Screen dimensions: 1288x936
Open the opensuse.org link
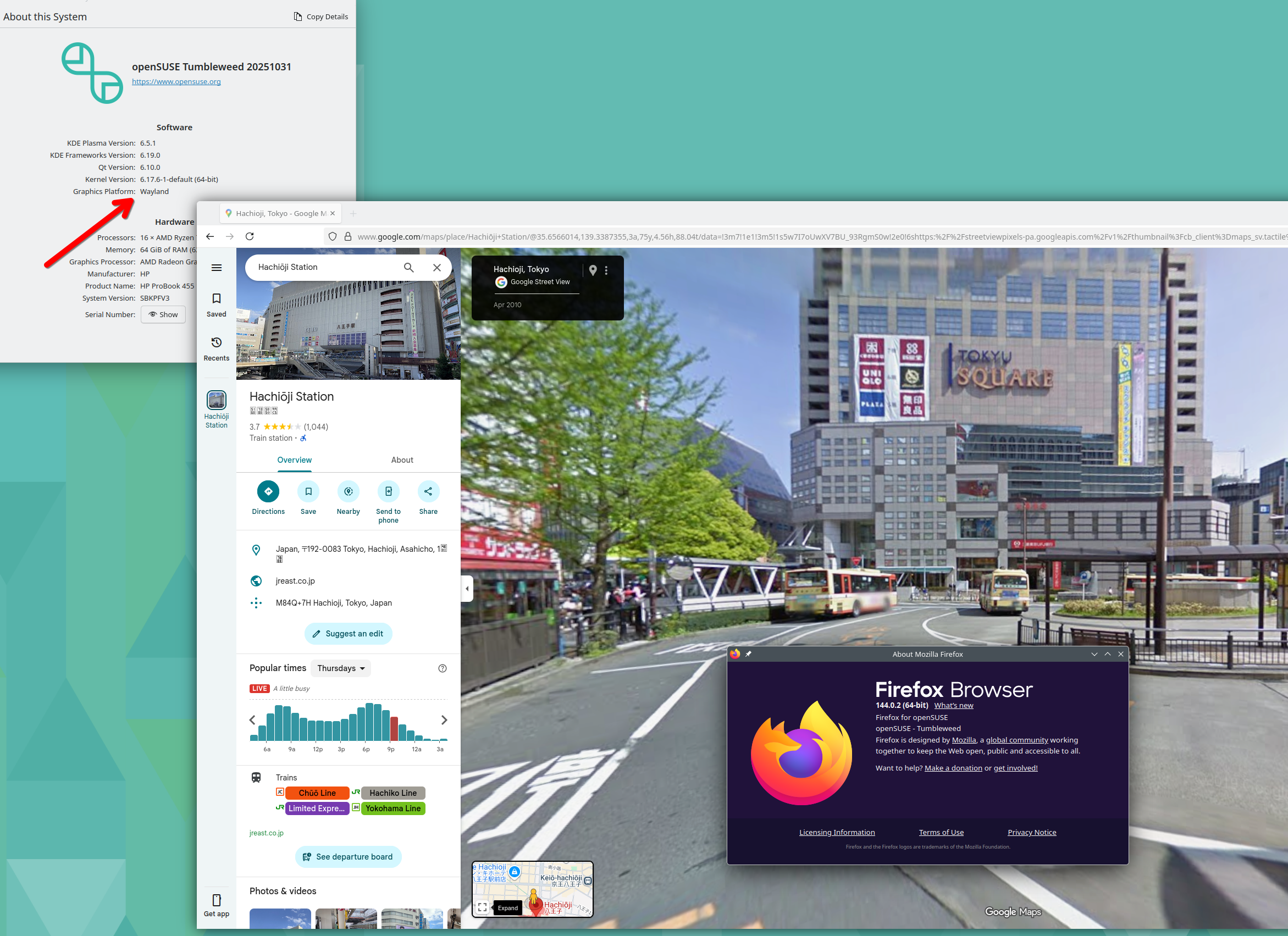coord(176,82)
